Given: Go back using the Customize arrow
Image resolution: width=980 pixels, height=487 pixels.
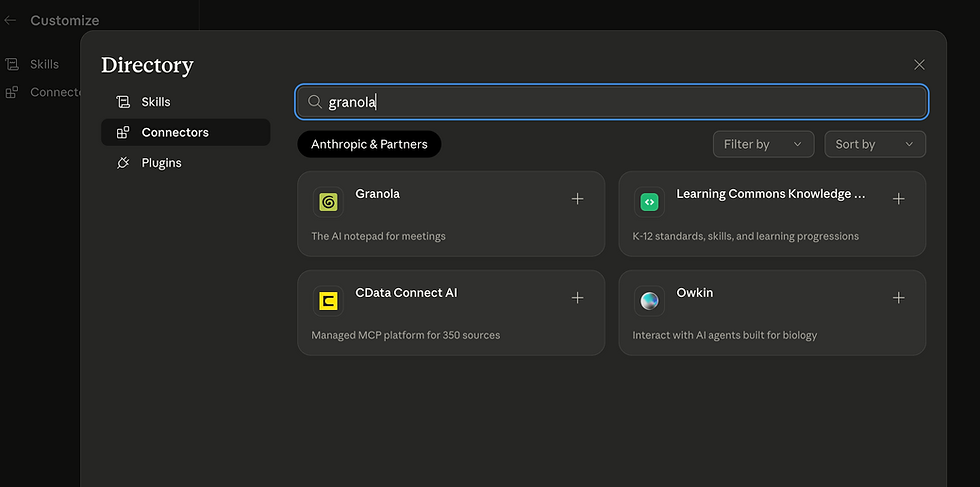Looking at the screenshot, I should coord(10,20).
